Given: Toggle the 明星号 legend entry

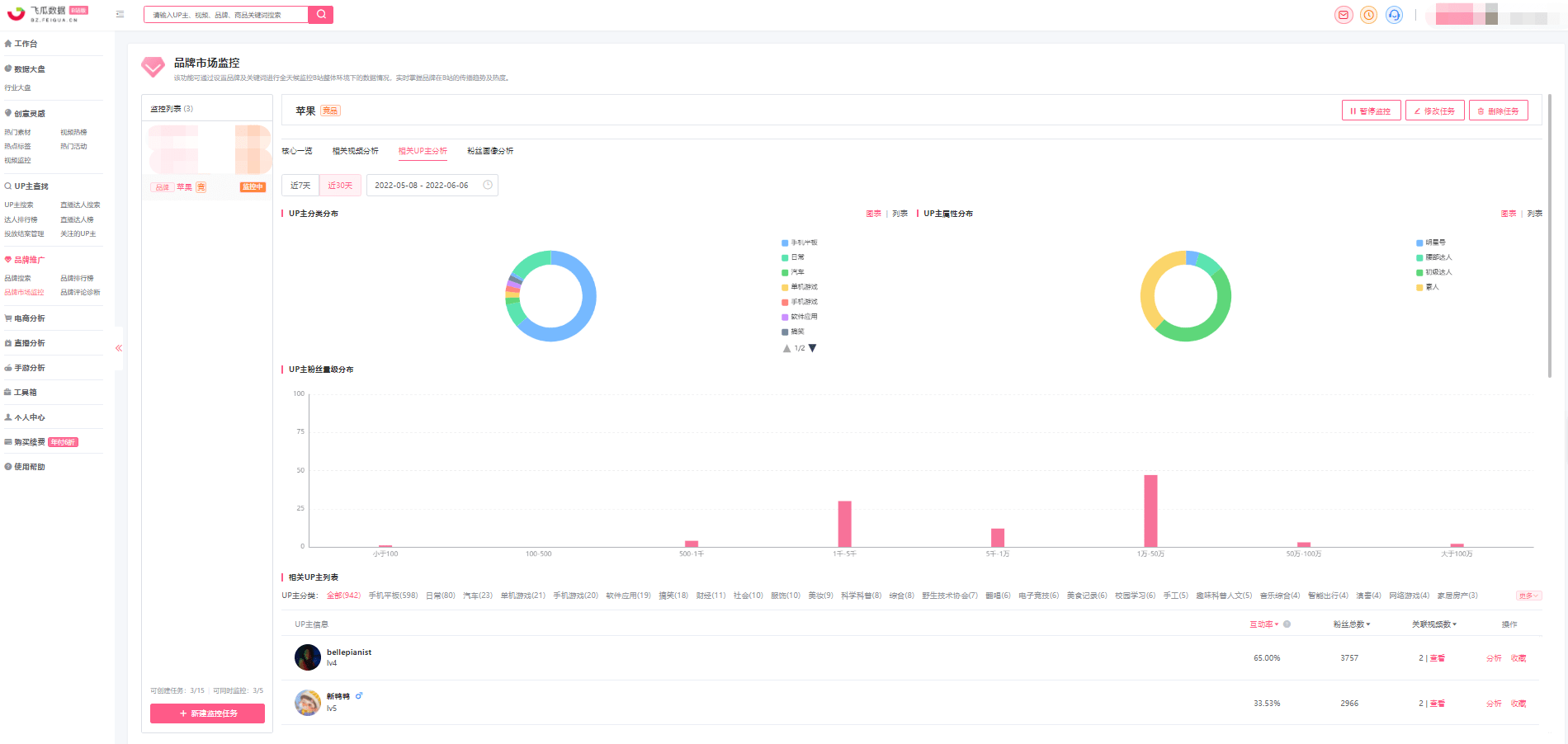Looking at the screenshot, I should click(x=1431, y=243).
